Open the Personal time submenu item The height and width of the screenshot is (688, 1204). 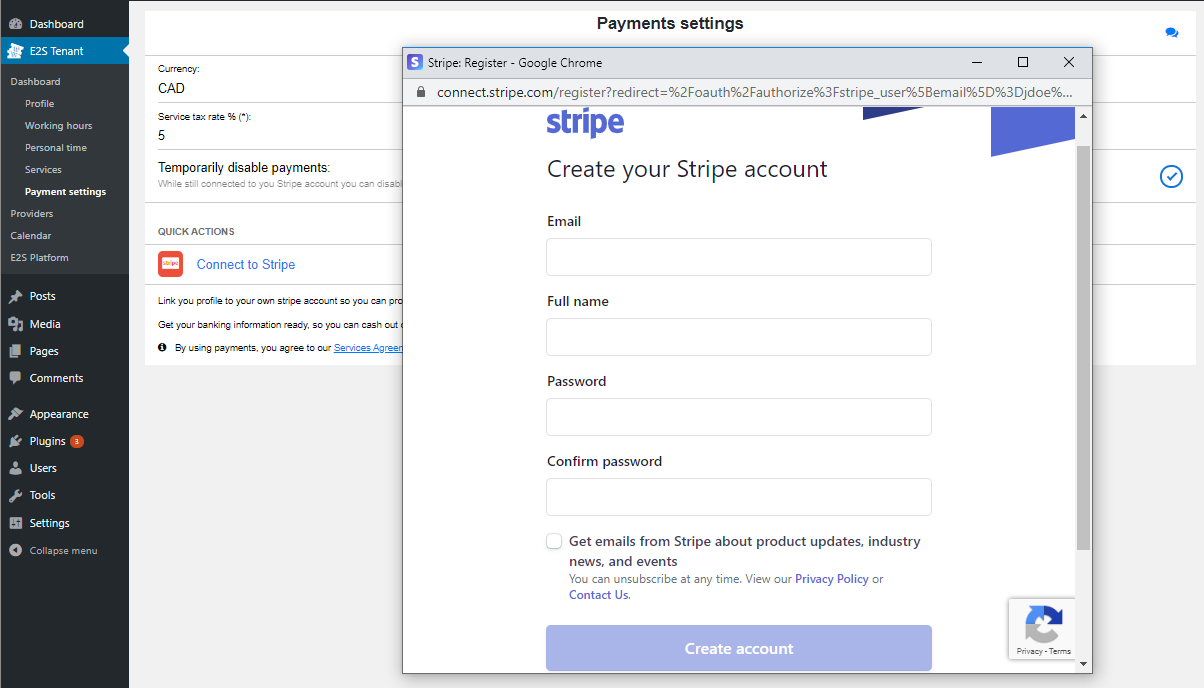tap(56, 148)
